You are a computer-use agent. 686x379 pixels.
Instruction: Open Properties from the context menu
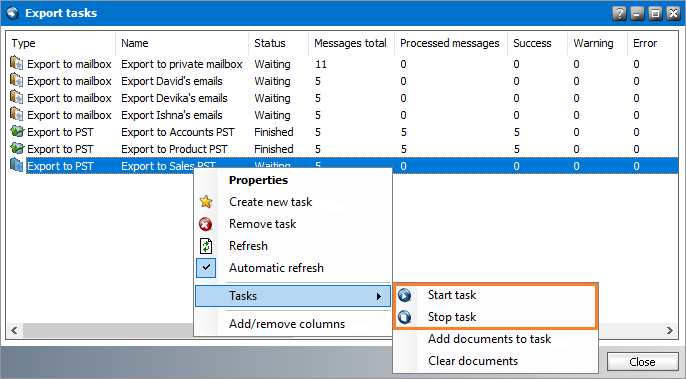(258, 180)
